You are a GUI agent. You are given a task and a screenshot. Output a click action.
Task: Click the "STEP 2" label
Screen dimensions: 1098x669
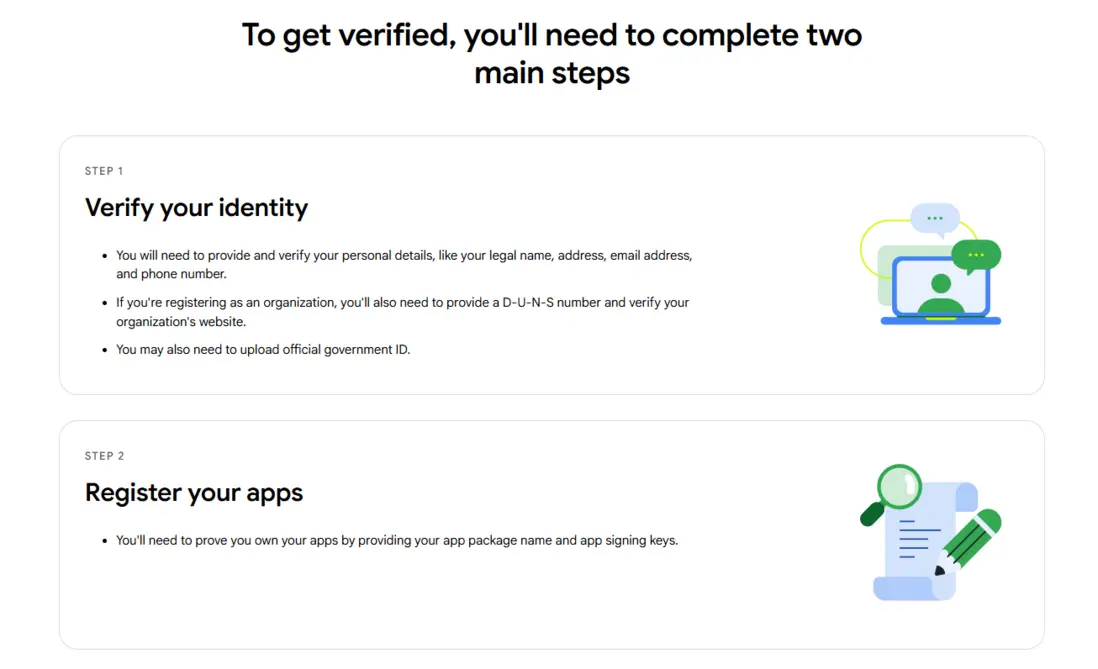[105, 456]
